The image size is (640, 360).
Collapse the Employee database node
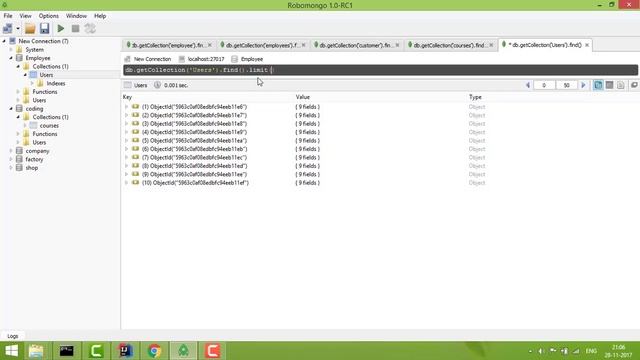tap(11, 58)
